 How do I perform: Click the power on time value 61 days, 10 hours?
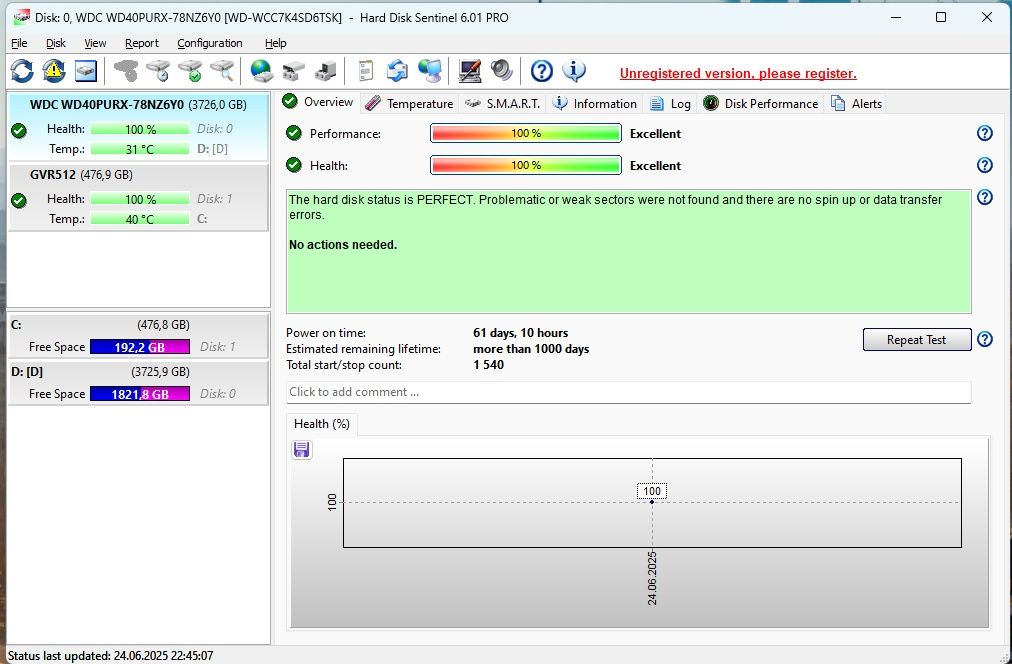(x=520, y=333)
